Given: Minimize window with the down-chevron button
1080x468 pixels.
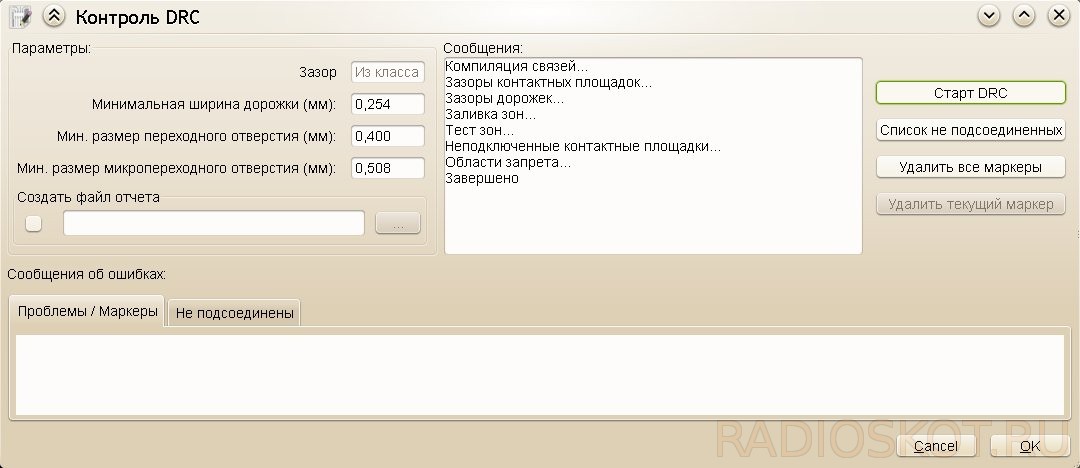Looking at the screenshot, I should 989,16.
